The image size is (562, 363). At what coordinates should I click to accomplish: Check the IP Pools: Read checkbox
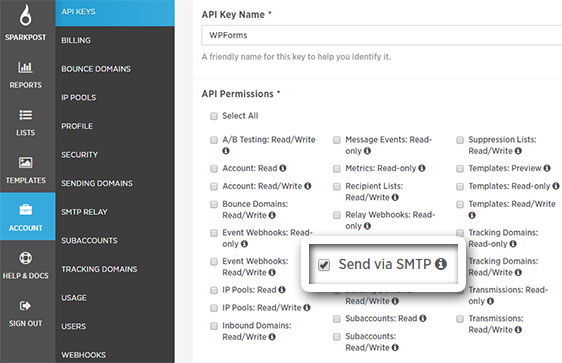[x=214, y=290]
